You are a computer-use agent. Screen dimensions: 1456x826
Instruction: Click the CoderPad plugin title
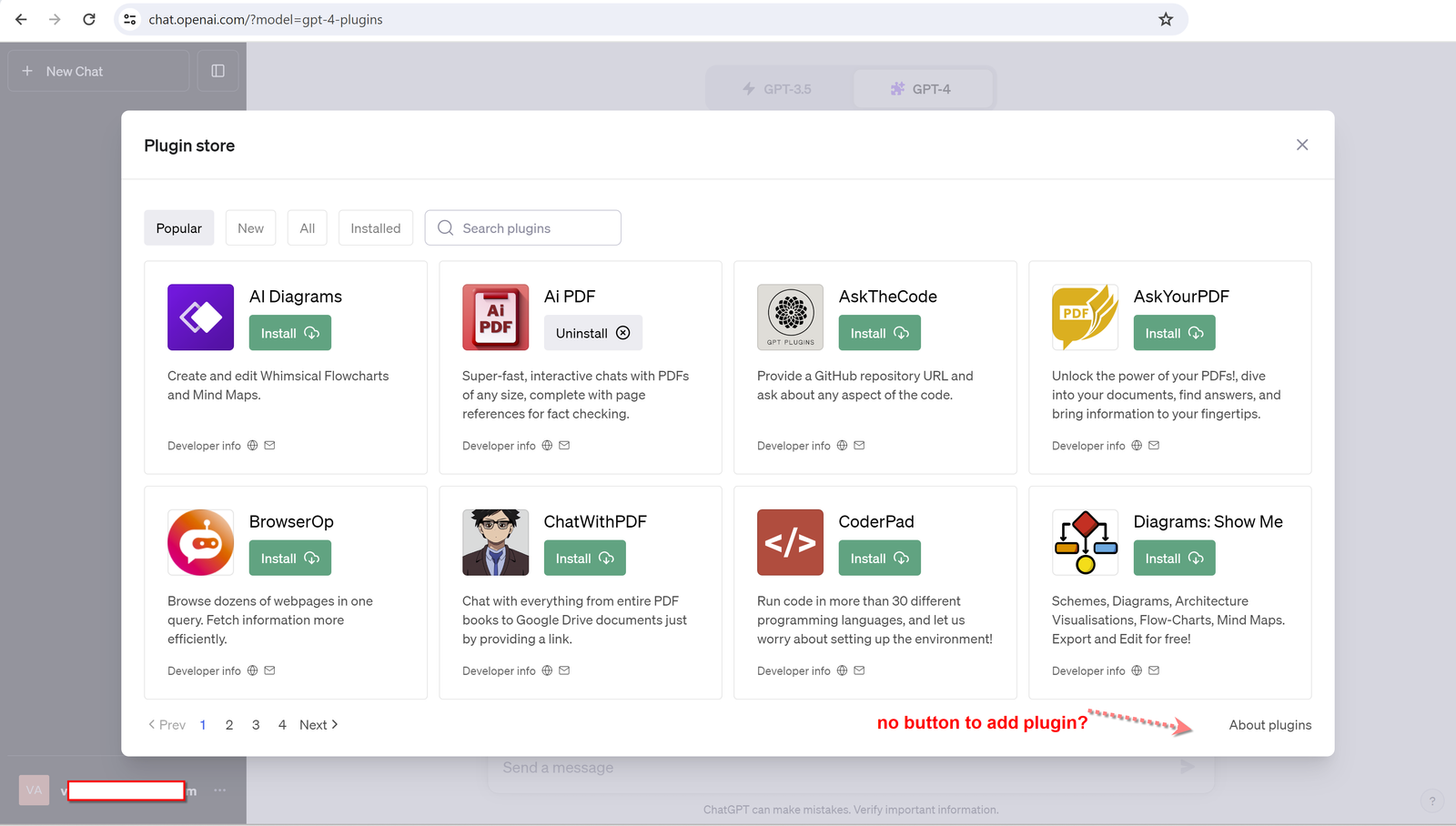876,521
